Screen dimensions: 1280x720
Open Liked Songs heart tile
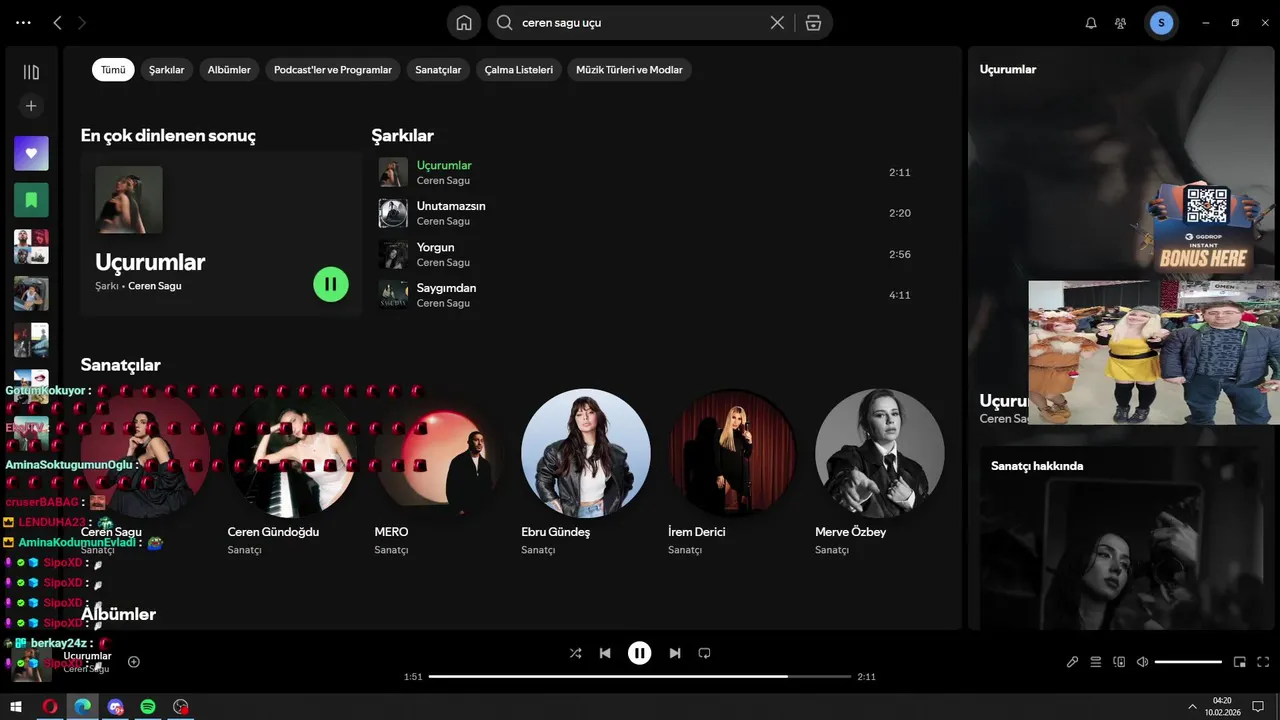[x=31, y=153]
